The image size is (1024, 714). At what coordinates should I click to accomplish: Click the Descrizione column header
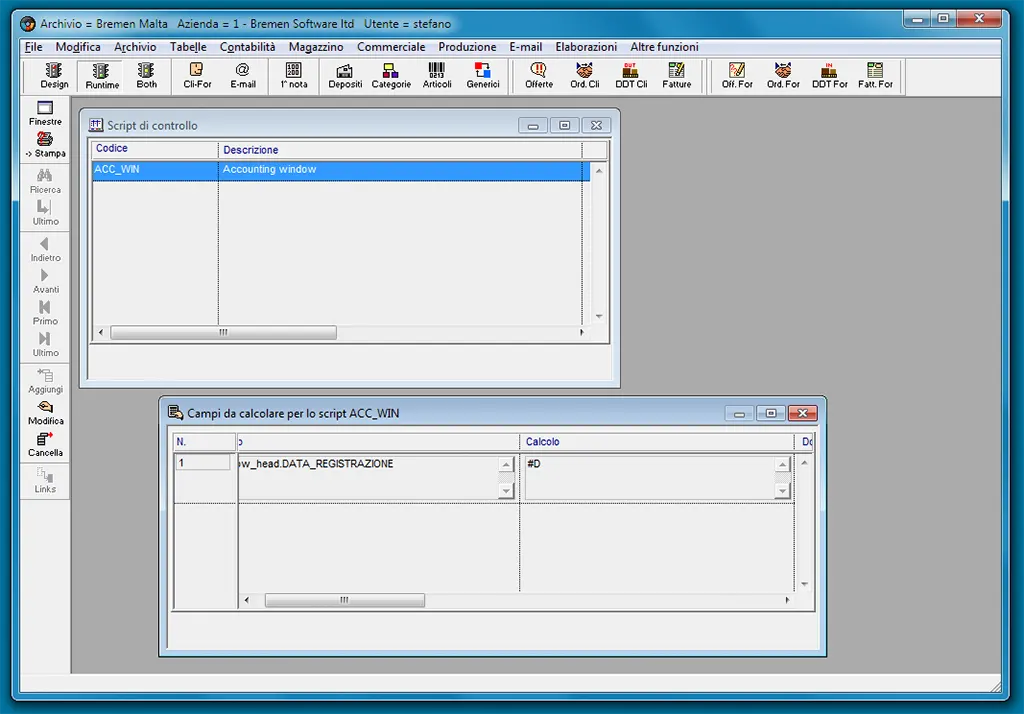[x=400, y=150]
